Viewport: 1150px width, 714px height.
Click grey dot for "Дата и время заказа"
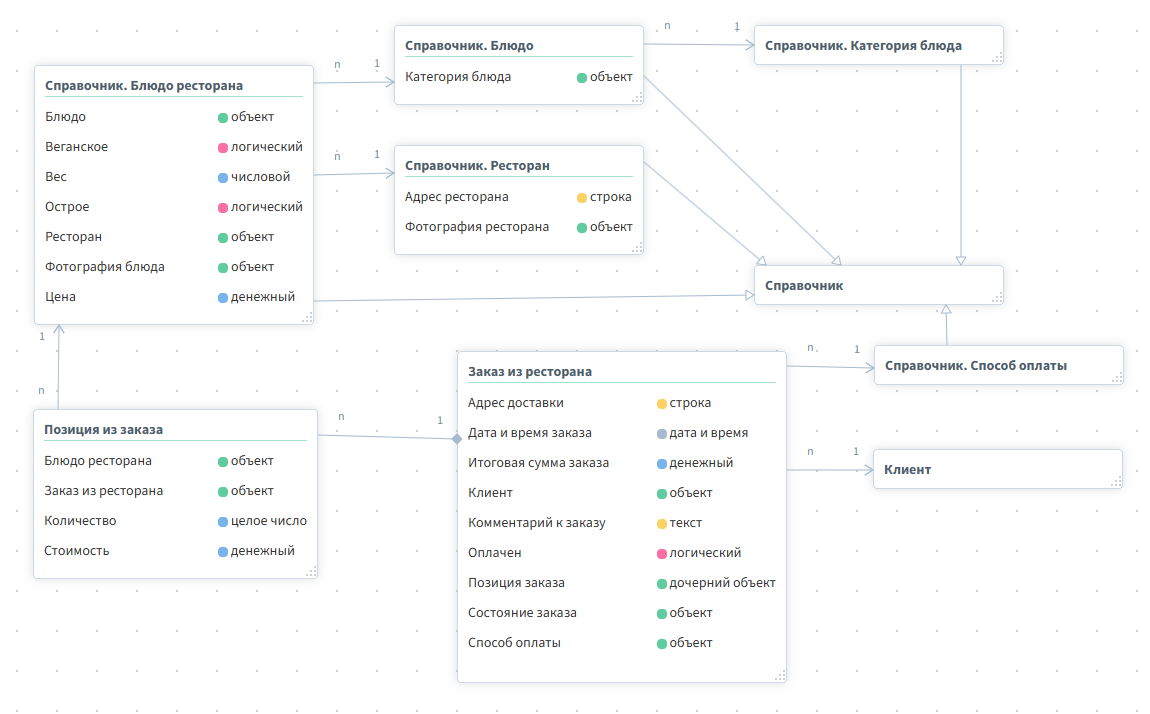coord(662,434)
